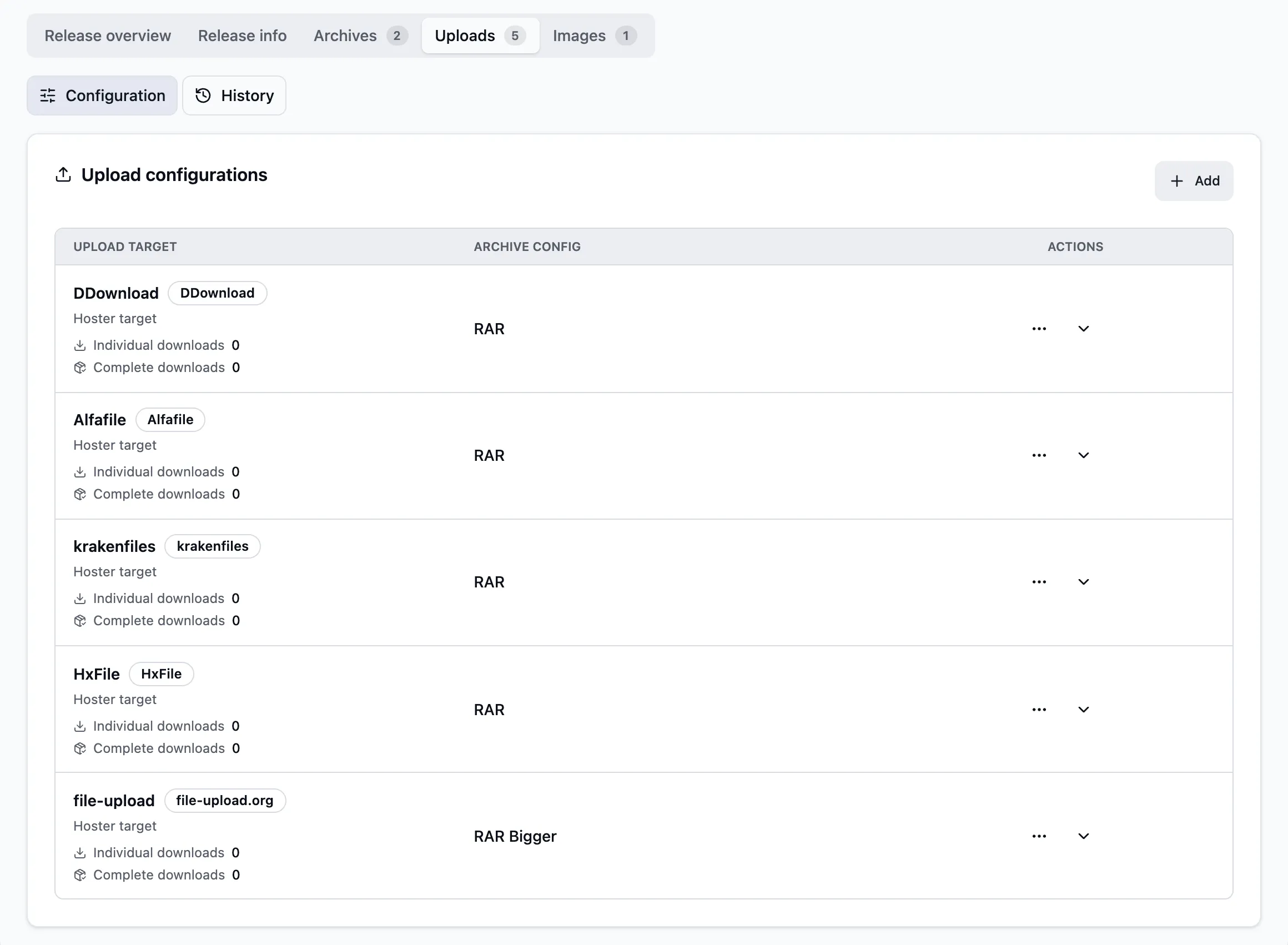Switch to the Release overview tab

[108, 36]
